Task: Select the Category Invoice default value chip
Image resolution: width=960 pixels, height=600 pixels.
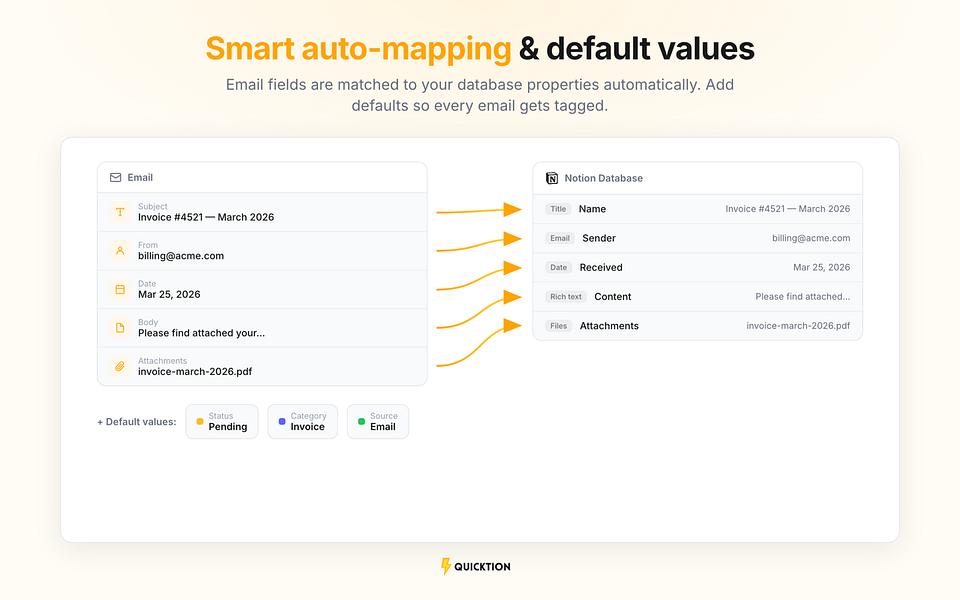Action: click(x=302, y=421)
